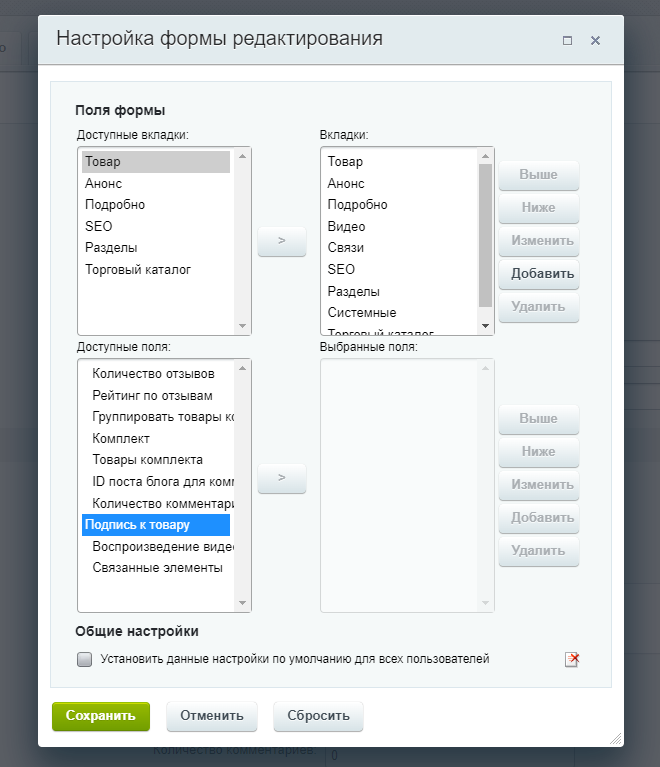Move available tab right with upper arrow button
Screen dimensions: 660x767
[x=281, y=241]
